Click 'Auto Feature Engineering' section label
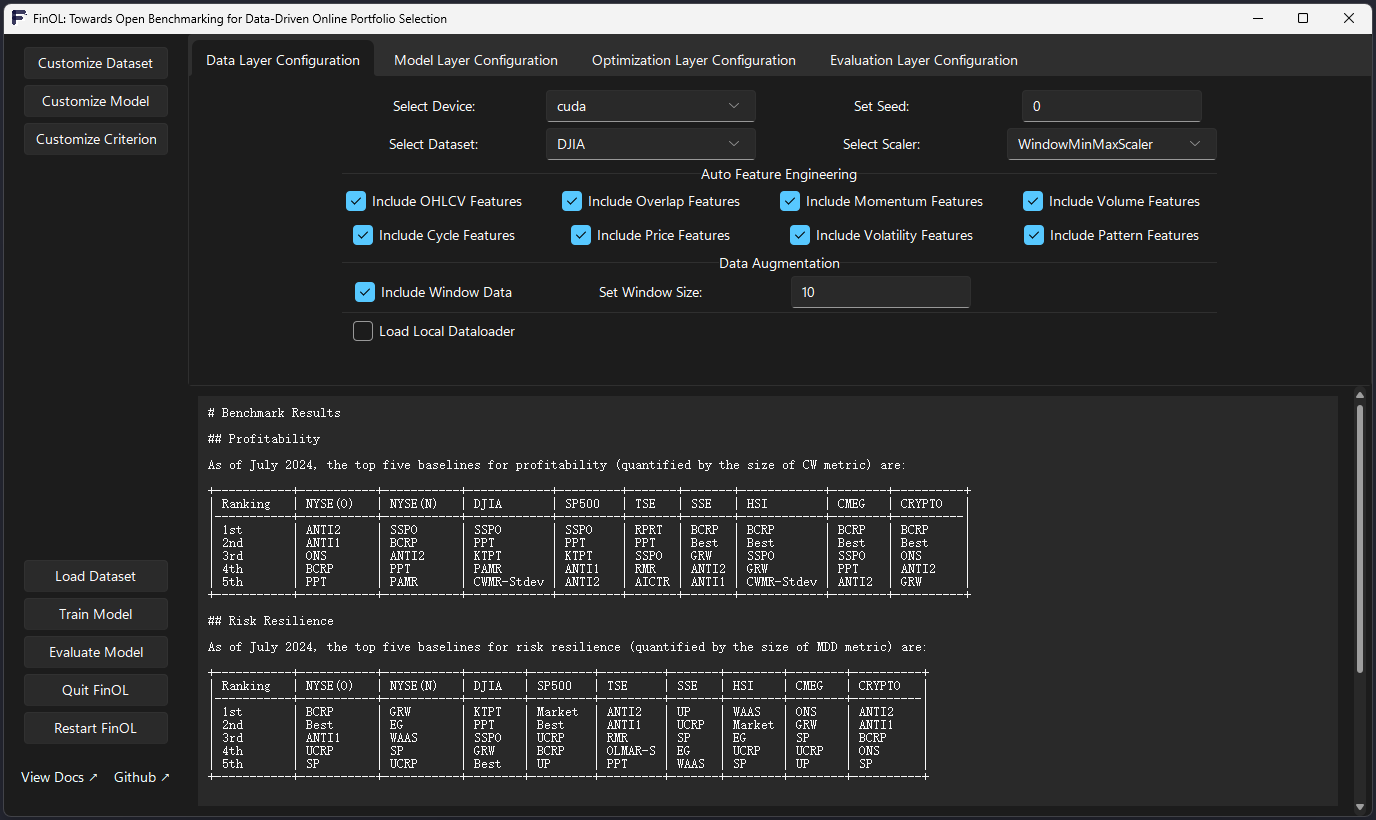Screen dimensions: 1376x820 pyautogui.click(x=779, y=174)
